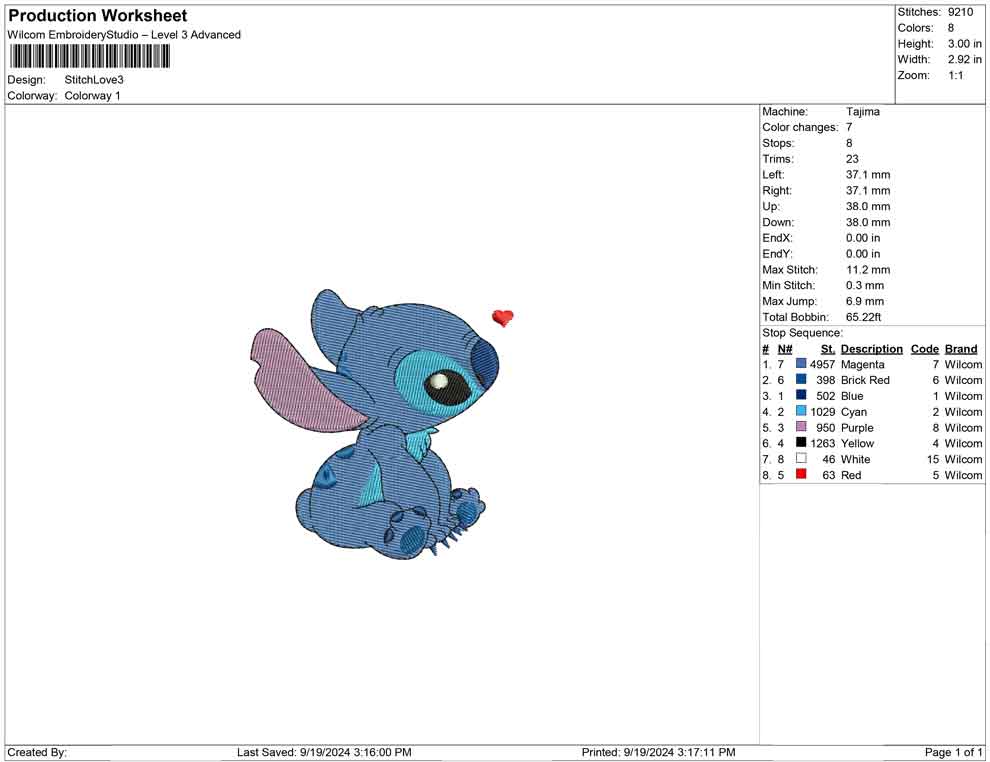Image resolution: width=990 pixels, height=762 pixels.
Task: Click the Brand column header
Action: tap(961, 349)
